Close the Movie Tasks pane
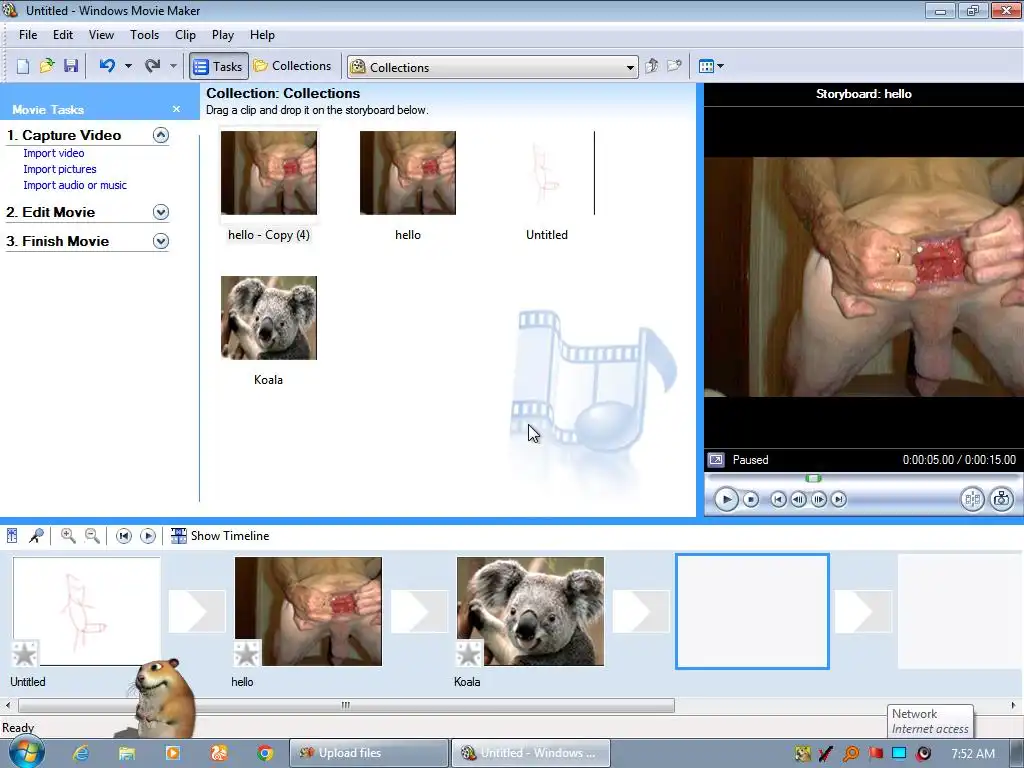The width and height of the screenshot is (1024, 768). 176,109
